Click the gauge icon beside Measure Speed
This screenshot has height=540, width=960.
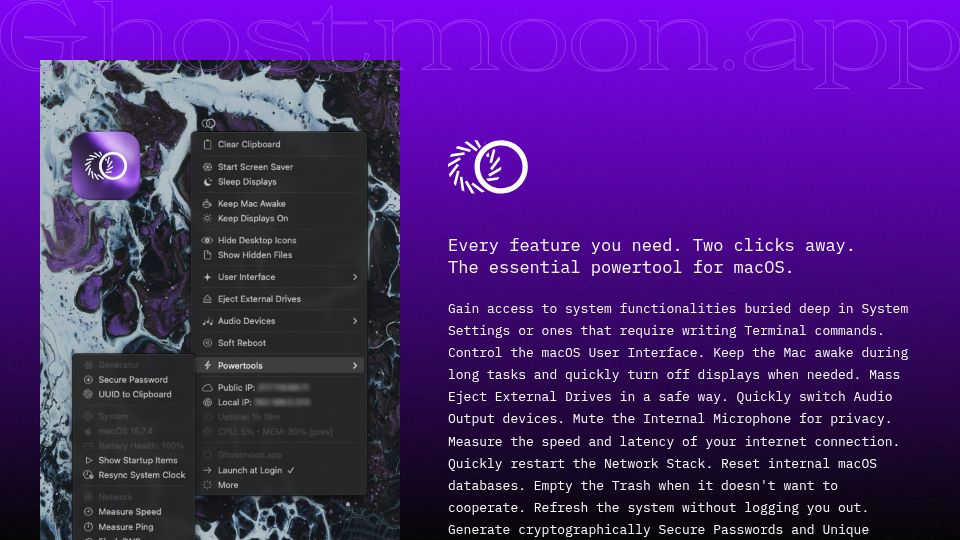(88, 512)
